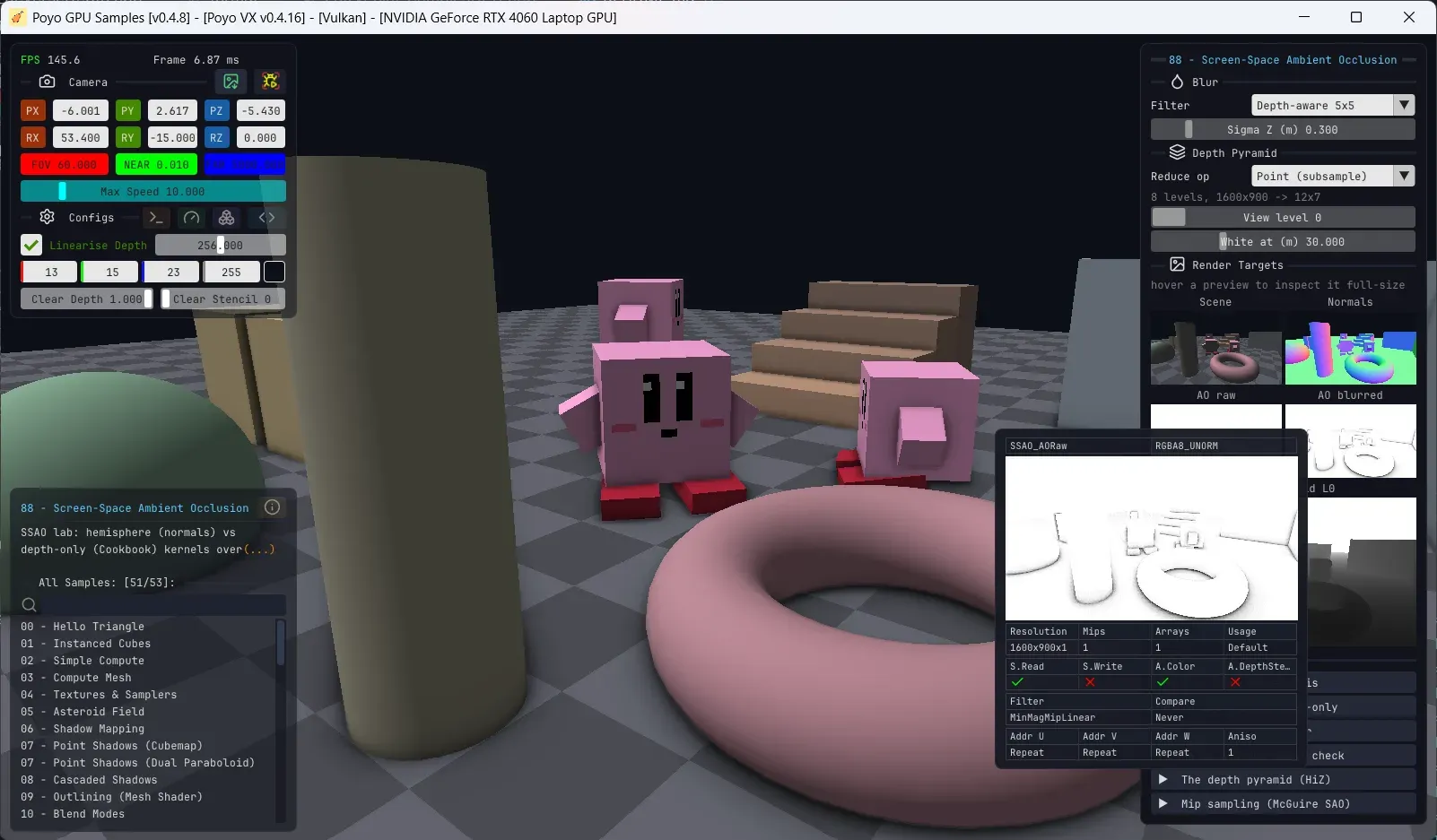Click the RY value -15.000 field
This screenshot has height=840, width=1437.
coord(172,138)
